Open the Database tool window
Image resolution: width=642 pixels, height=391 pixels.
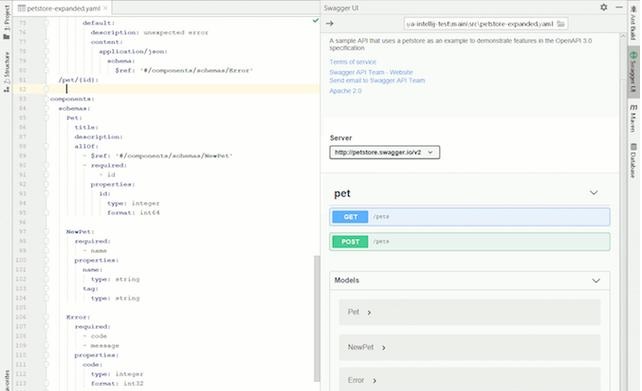click(633, 160)
